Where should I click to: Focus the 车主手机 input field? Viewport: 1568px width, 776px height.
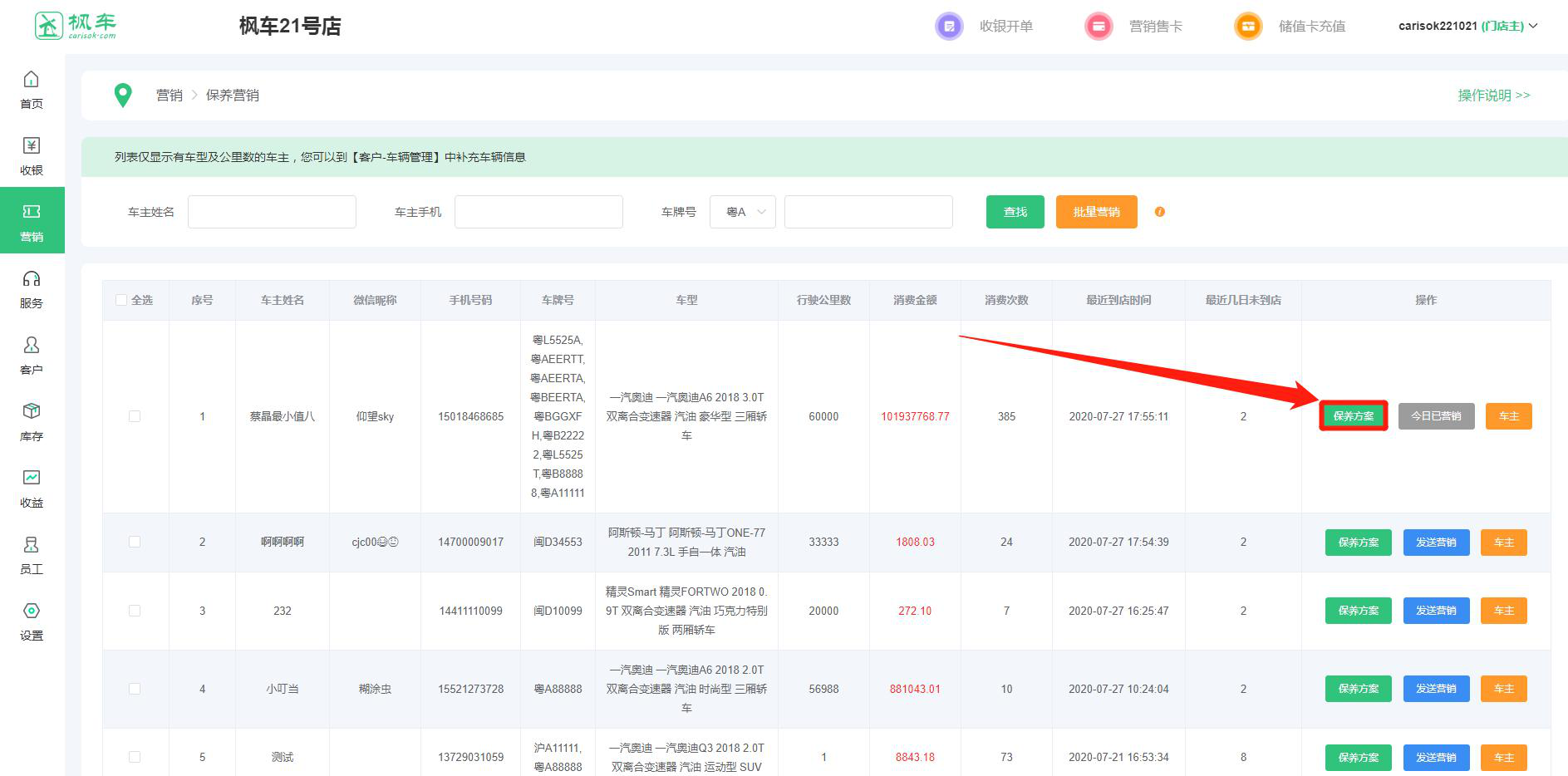[538, 212]
